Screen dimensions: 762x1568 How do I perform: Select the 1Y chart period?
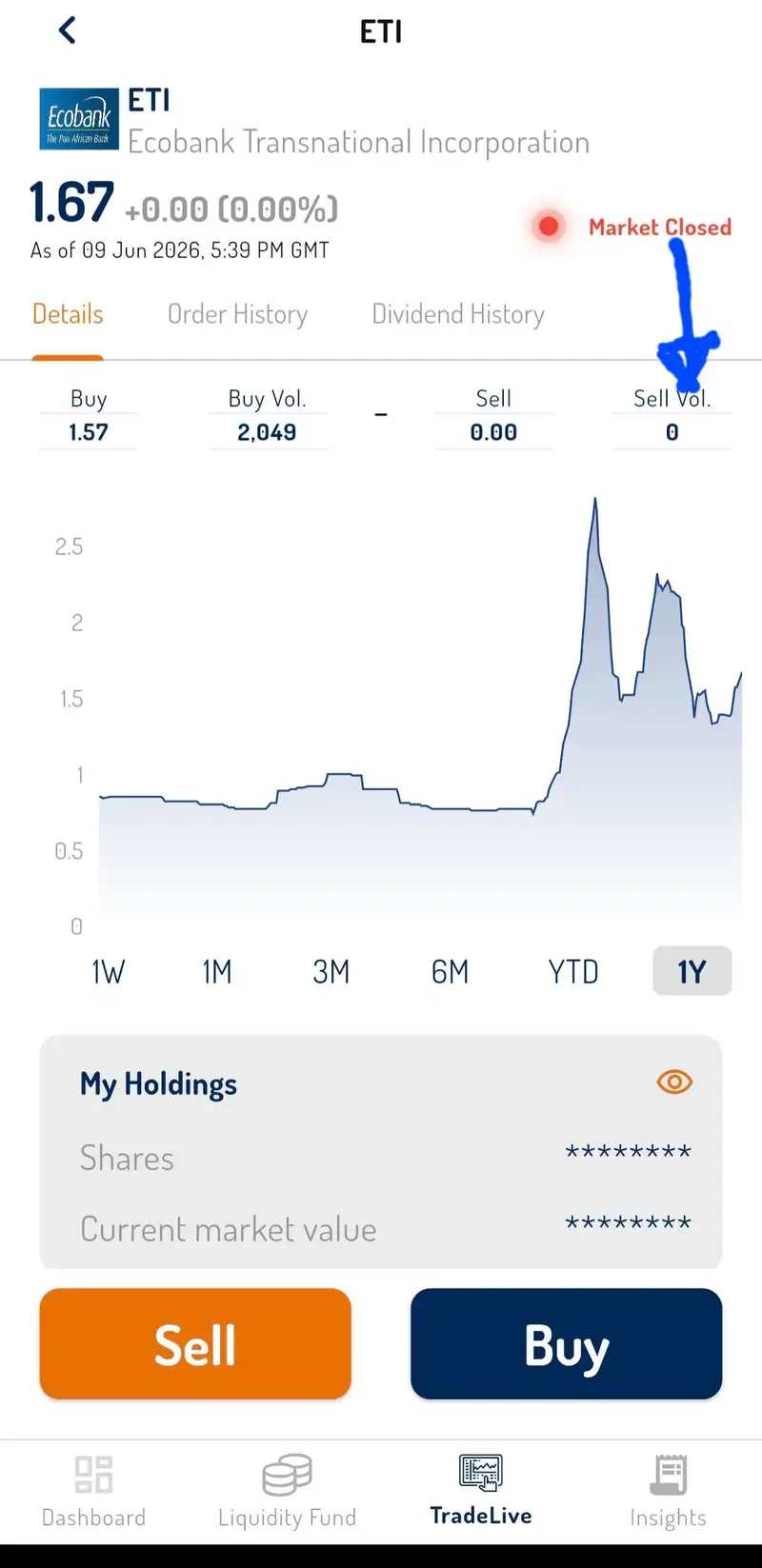[x=692, y=971]
